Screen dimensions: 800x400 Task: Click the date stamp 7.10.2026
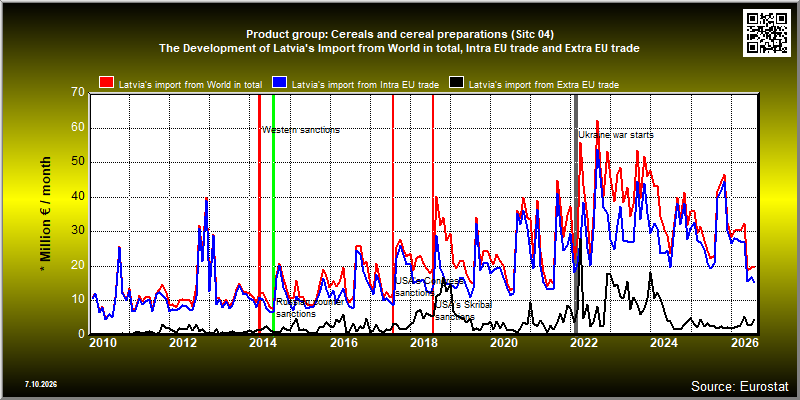point(41,384)
